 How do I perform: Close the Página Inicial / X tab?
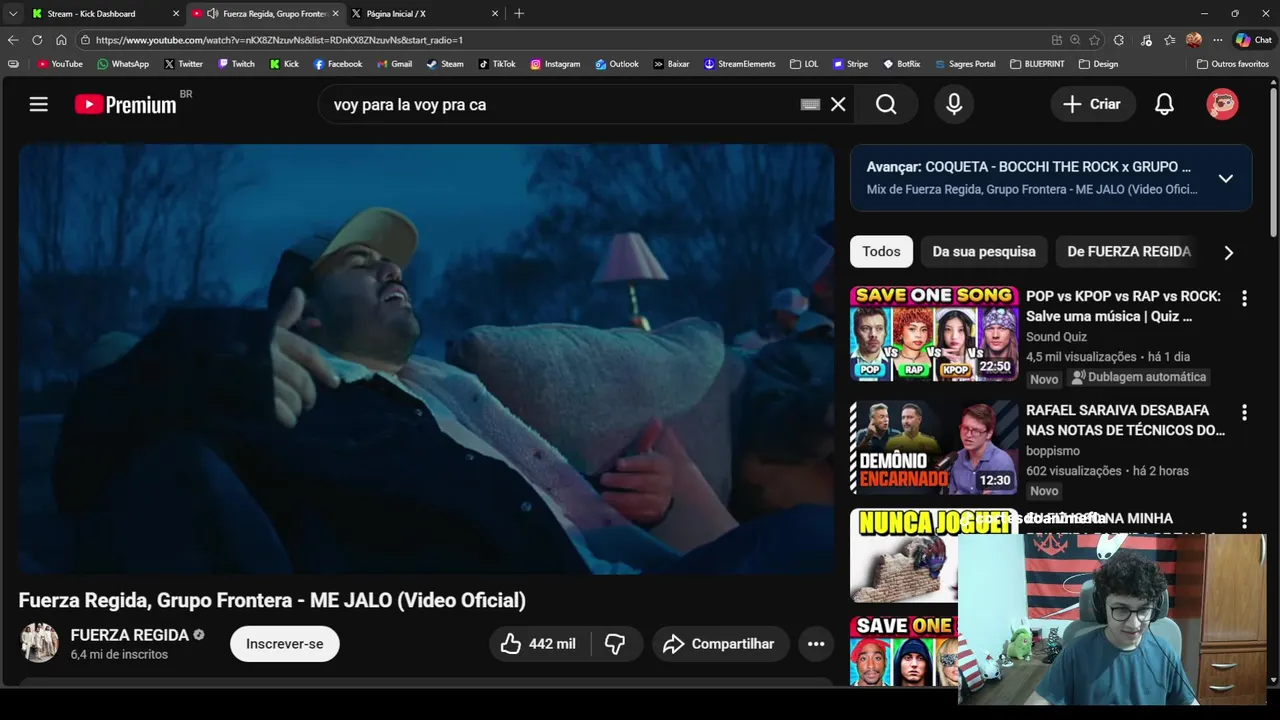494,13
